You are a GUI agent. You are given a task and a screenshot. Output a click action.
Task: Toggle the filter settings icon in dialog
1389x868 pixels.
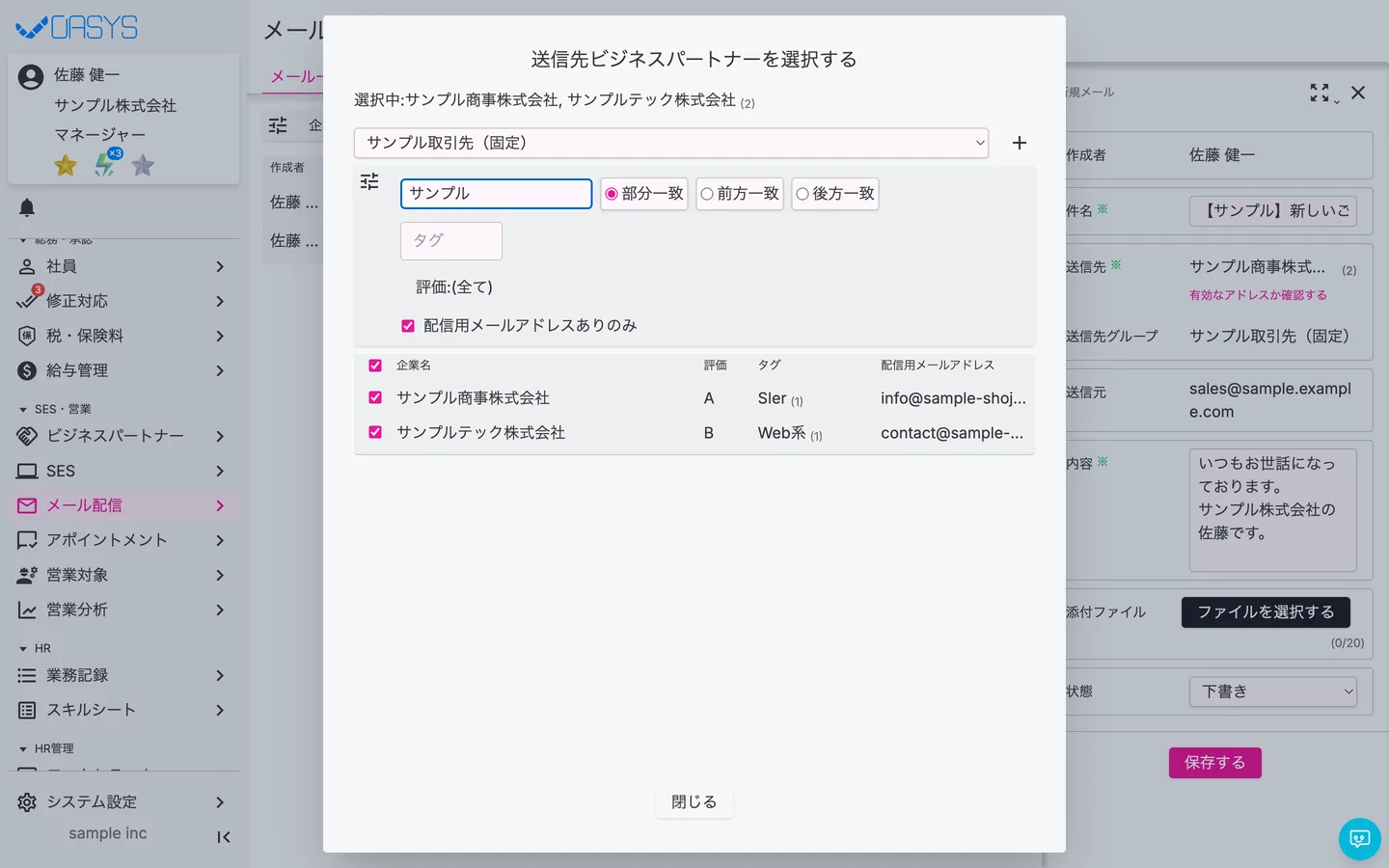(x=369, y=181)
